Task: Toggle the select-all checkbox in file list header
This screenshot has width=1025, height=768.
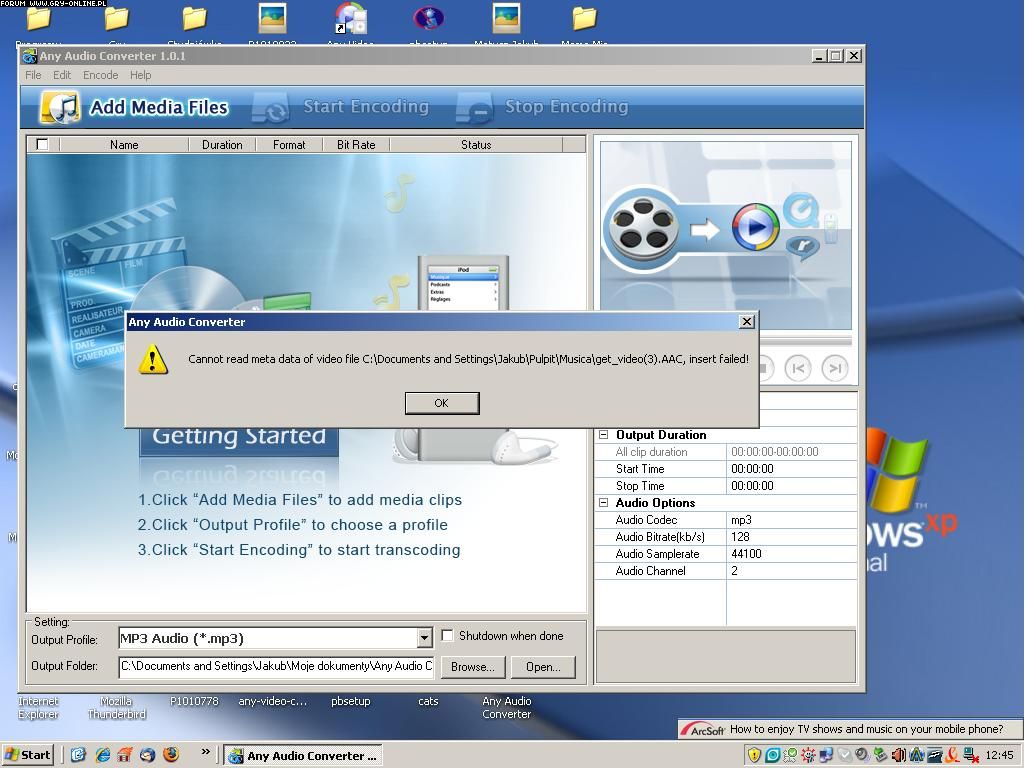Action: pos(42,144)
